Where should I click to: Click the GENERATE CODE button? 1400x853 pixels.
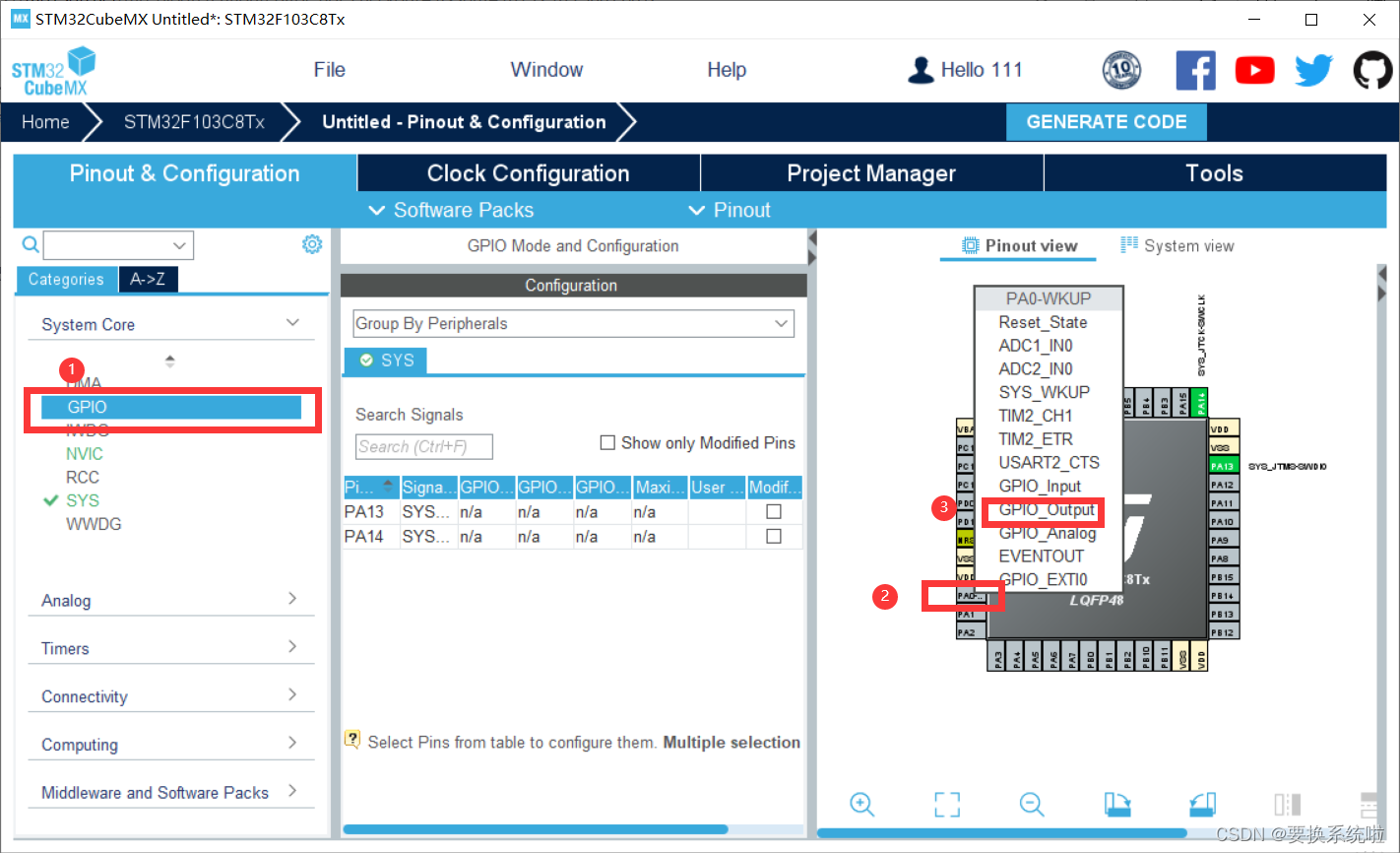point(1107,122)
